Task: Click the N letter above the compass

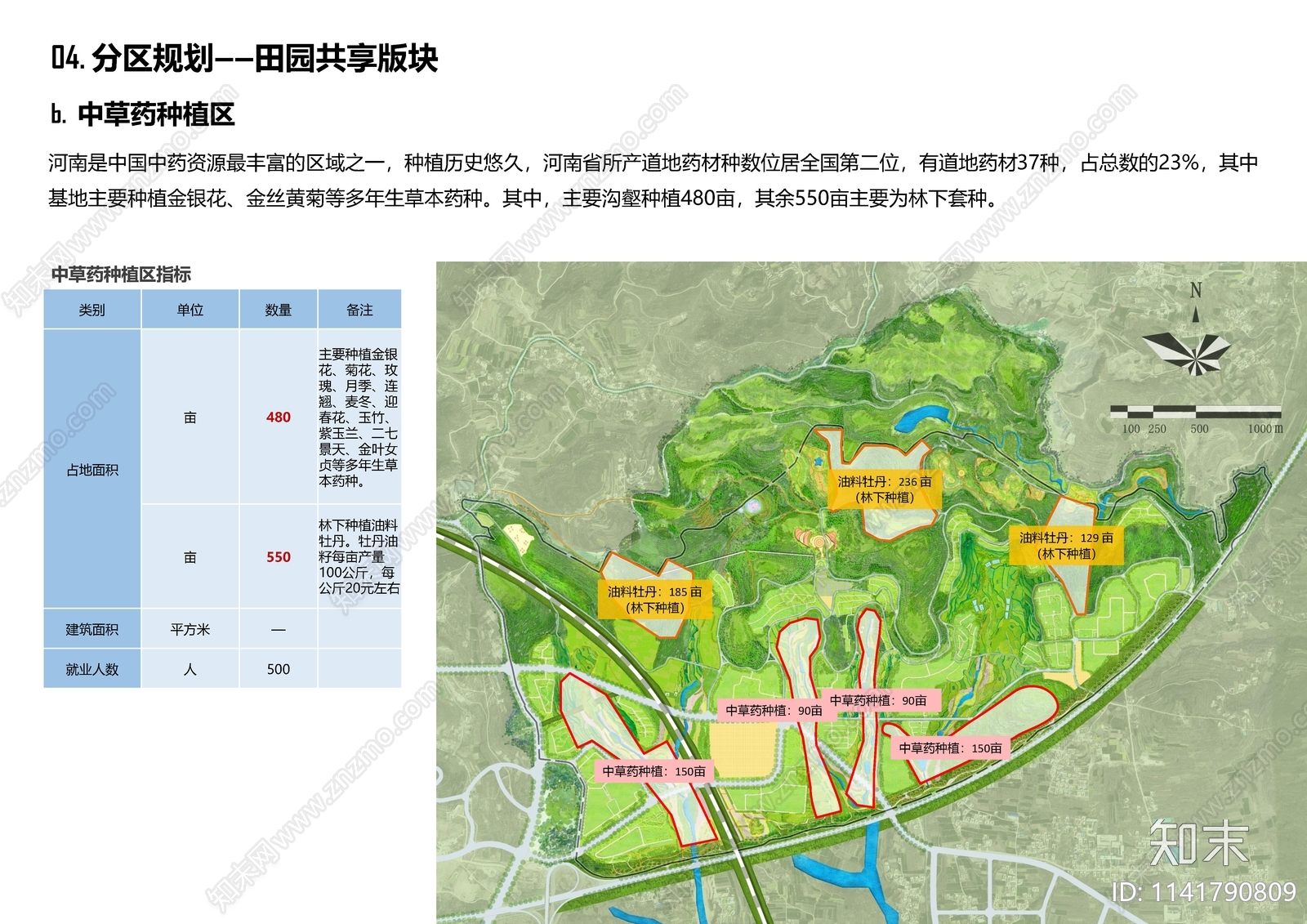Action: coord(1196,290)
